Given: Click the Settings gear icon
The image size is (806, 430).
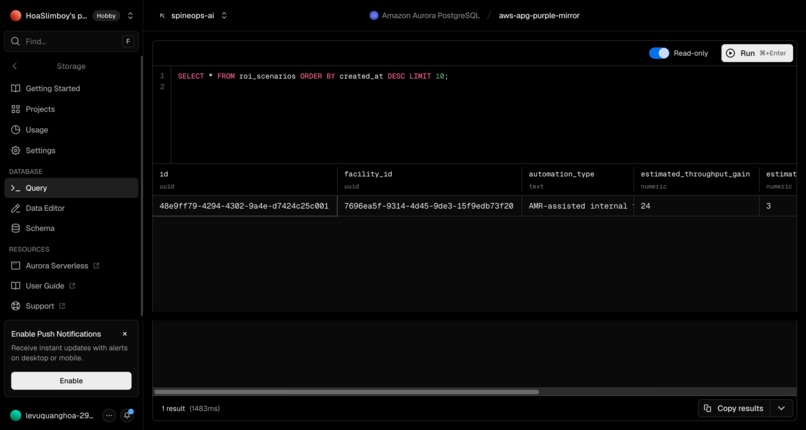Looking at the screenshot, I should coord(15,151).
